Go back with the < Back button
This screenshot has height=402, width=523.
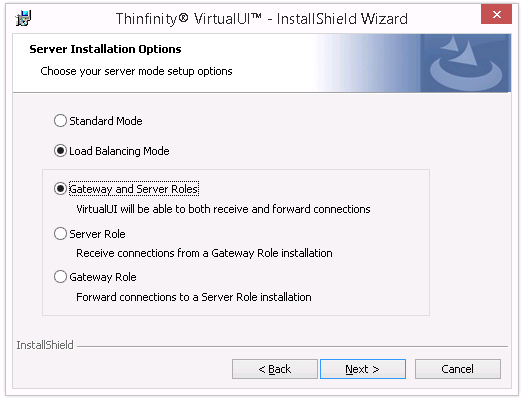(275, 369)
